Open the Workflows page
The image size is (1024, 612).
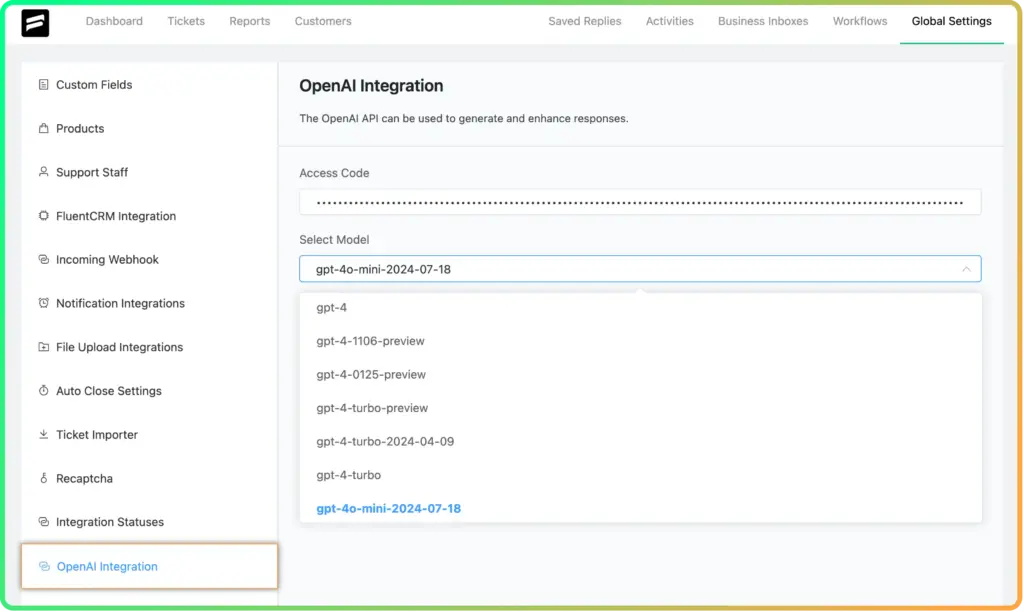point(859,21)
